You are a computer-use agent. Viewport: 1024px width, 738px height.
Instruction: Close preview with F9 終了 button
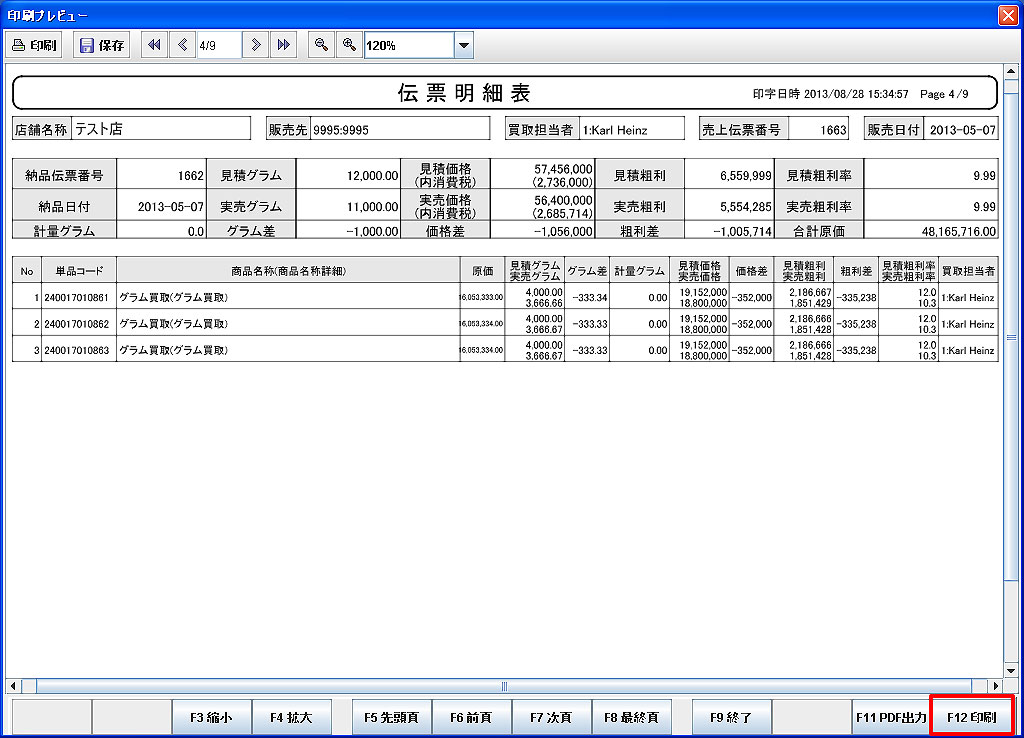[x=732, y=717]
